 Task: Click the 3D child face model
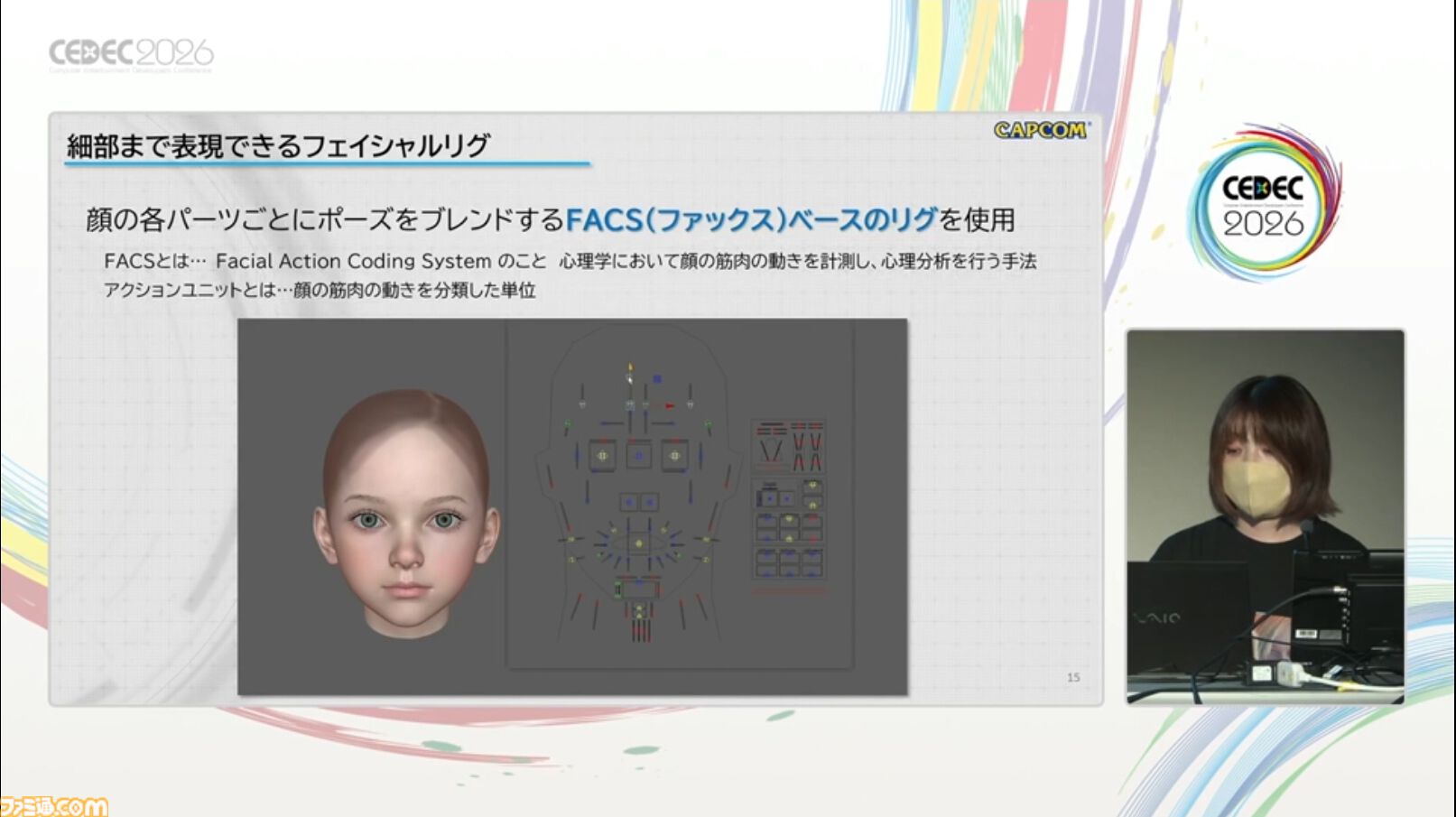coord(406,513)
